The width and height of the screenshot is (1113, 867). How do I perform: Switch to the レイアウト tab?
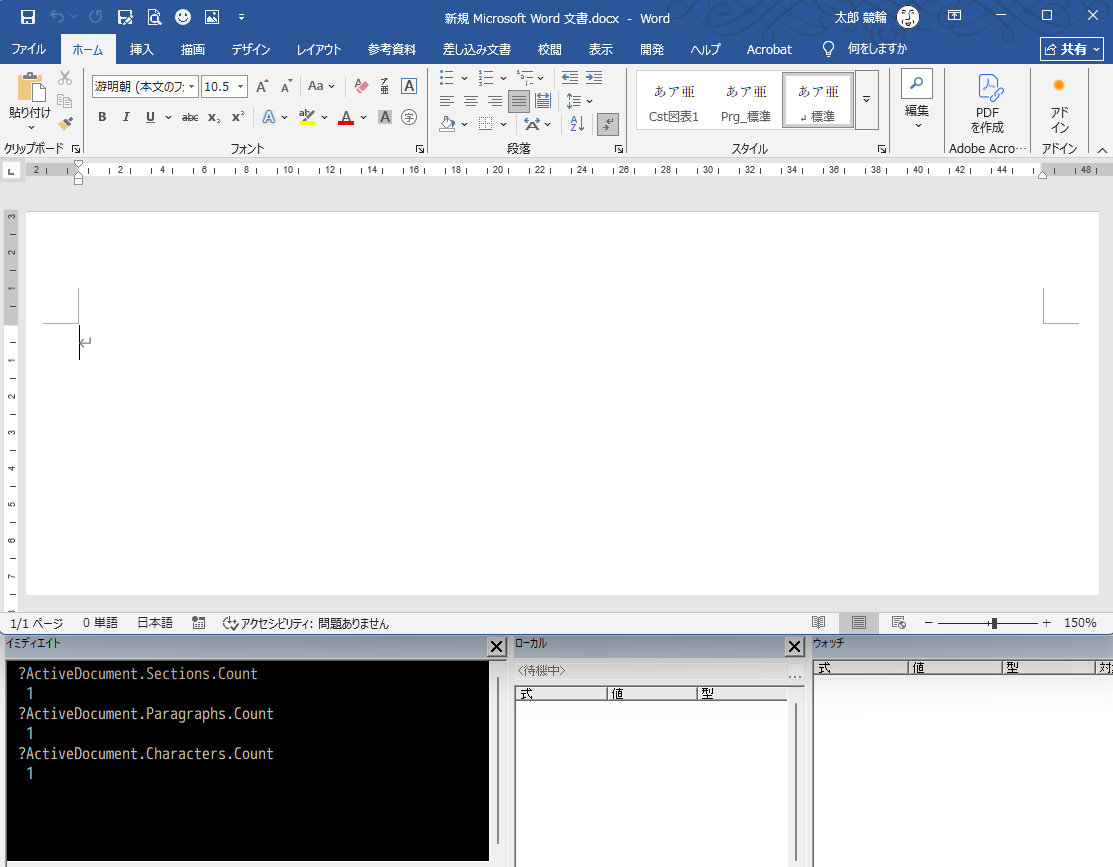coord(319,49)
